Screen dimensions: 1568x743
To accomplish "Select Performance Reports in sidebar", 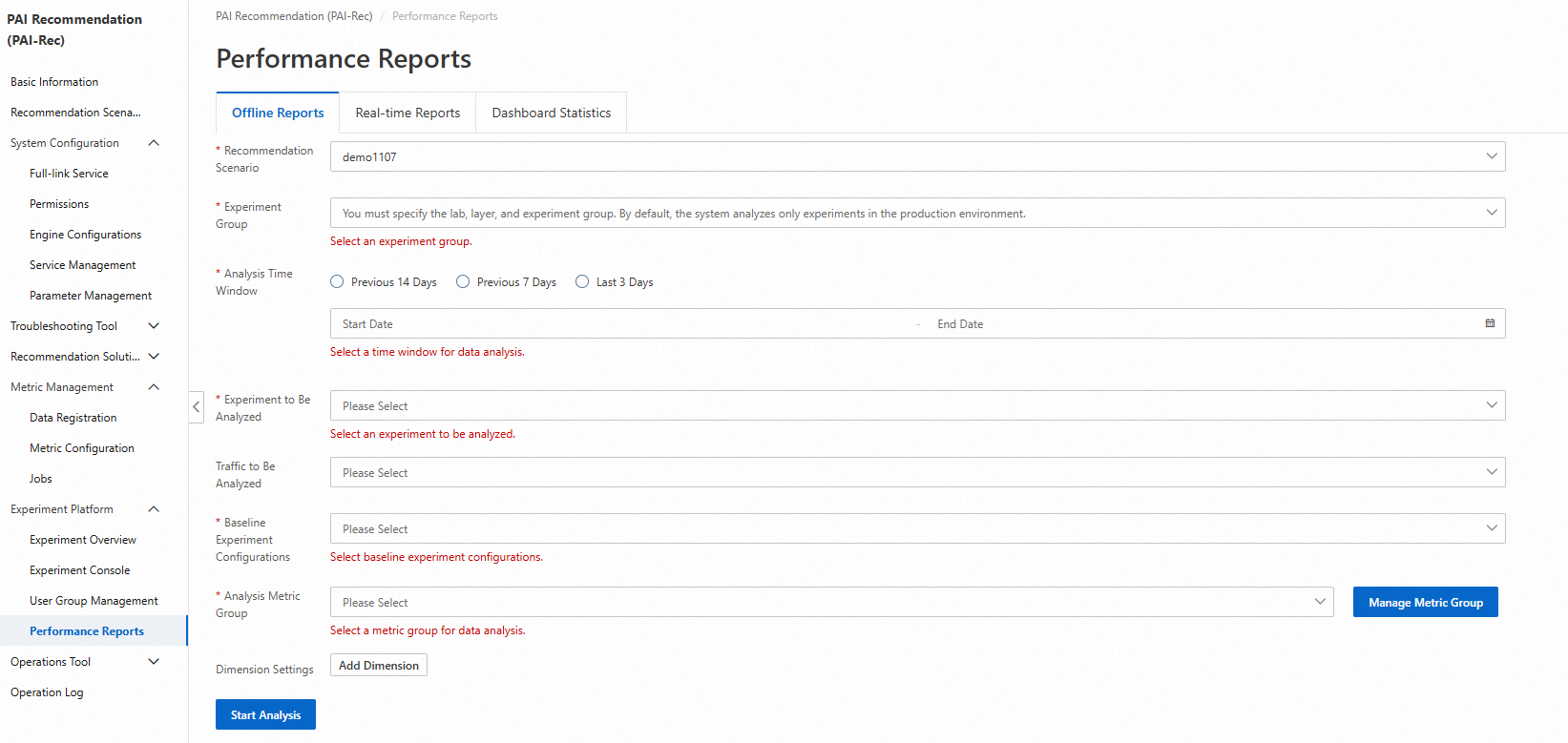I will click(x=87, y=631).
